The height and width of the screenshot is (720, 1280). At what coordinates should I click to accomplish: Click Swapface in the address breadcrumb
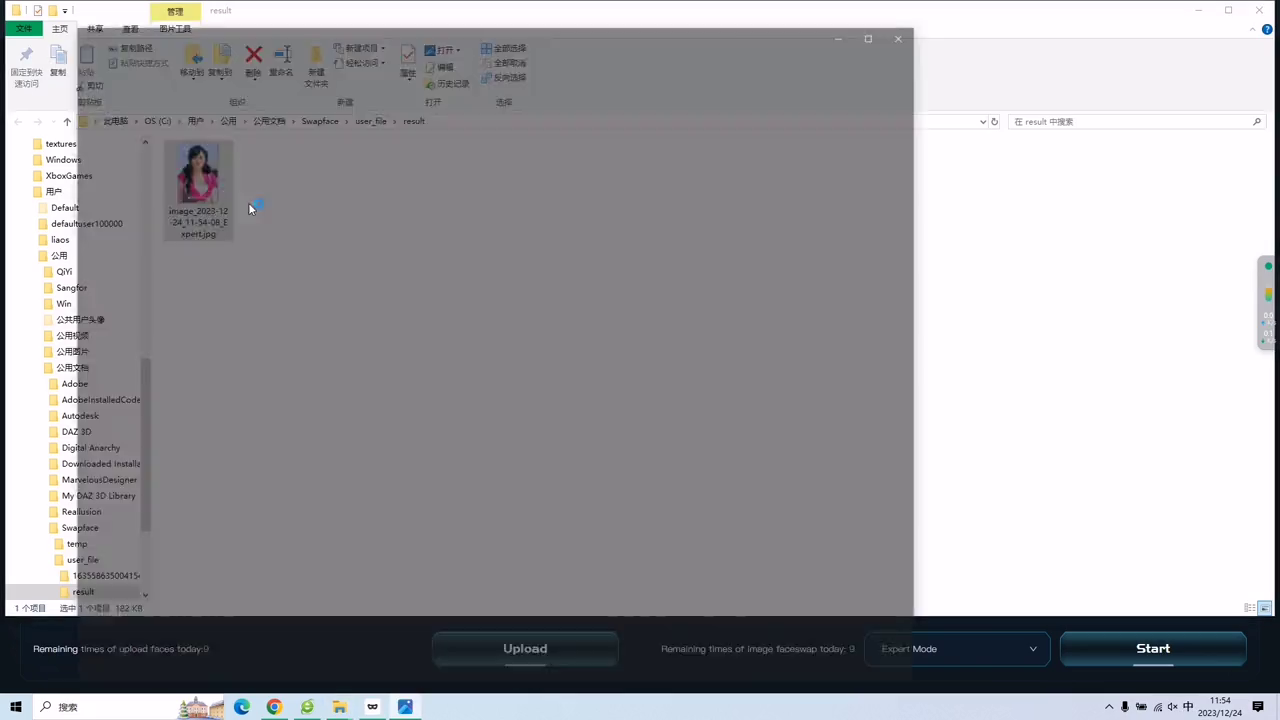pyautogui.click(x=320, y=121)
